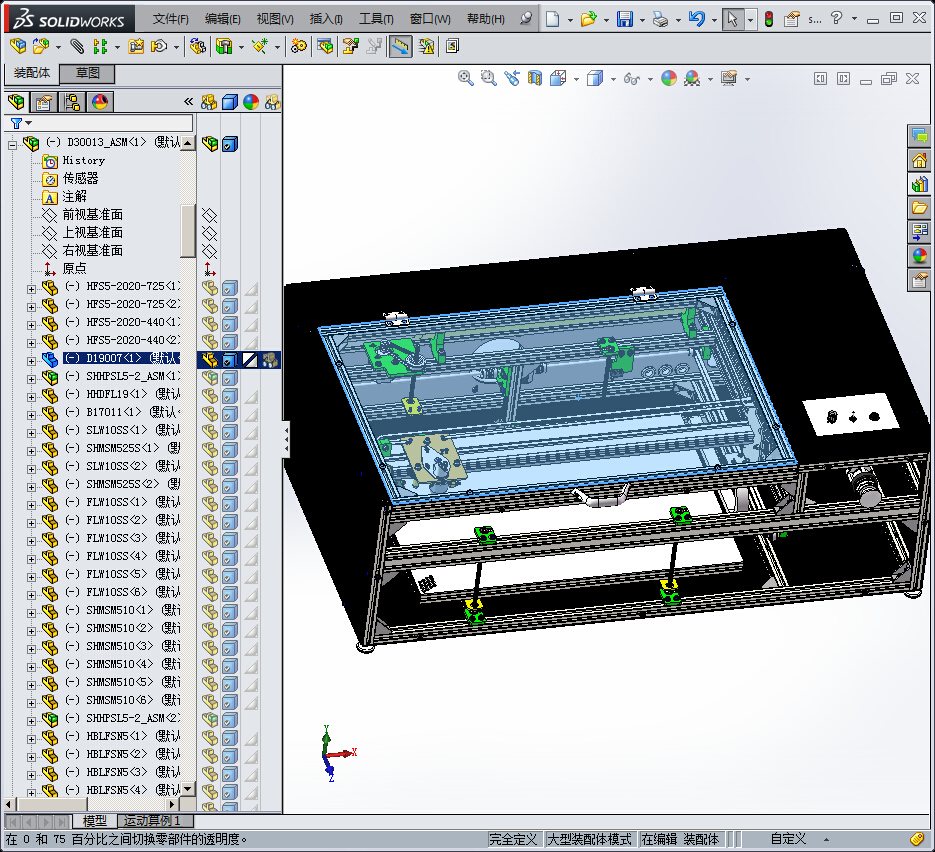The image size is (935, 852).
Task: Toggle the active measure tool toolbar button
Action: (x=400, y=46)
